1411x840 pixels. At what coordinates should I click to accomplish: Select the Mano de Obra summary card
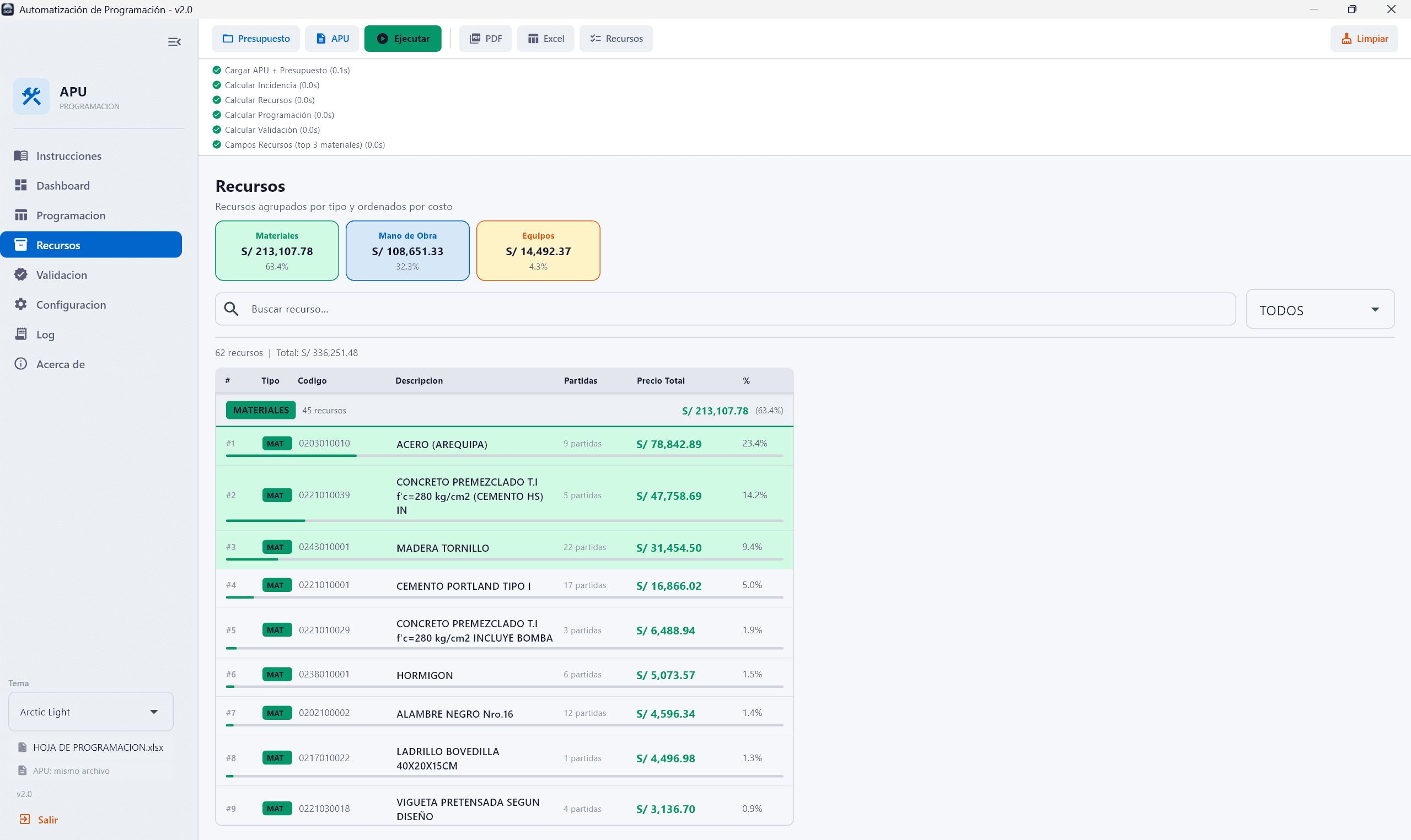coord(407,251)
